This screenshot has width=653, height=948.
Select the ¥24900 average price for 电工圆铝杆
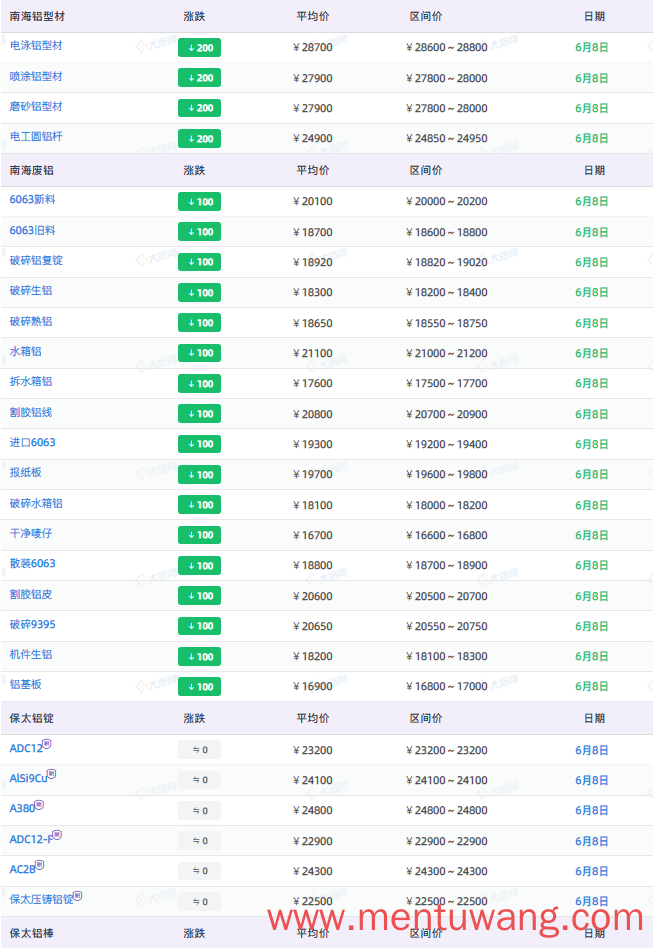click(x=313, y=139)
